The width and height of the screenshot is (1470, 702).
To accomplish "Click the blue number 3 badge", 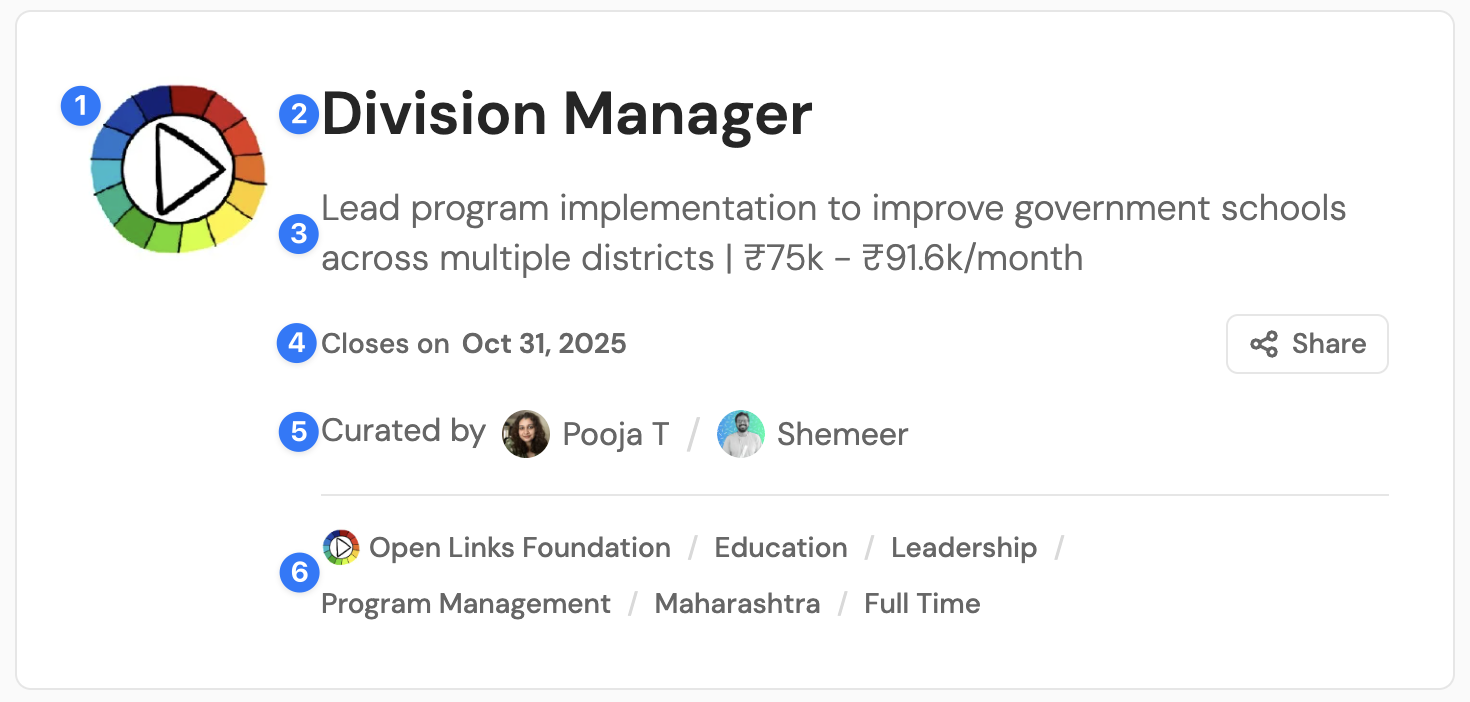I will 298,235.
